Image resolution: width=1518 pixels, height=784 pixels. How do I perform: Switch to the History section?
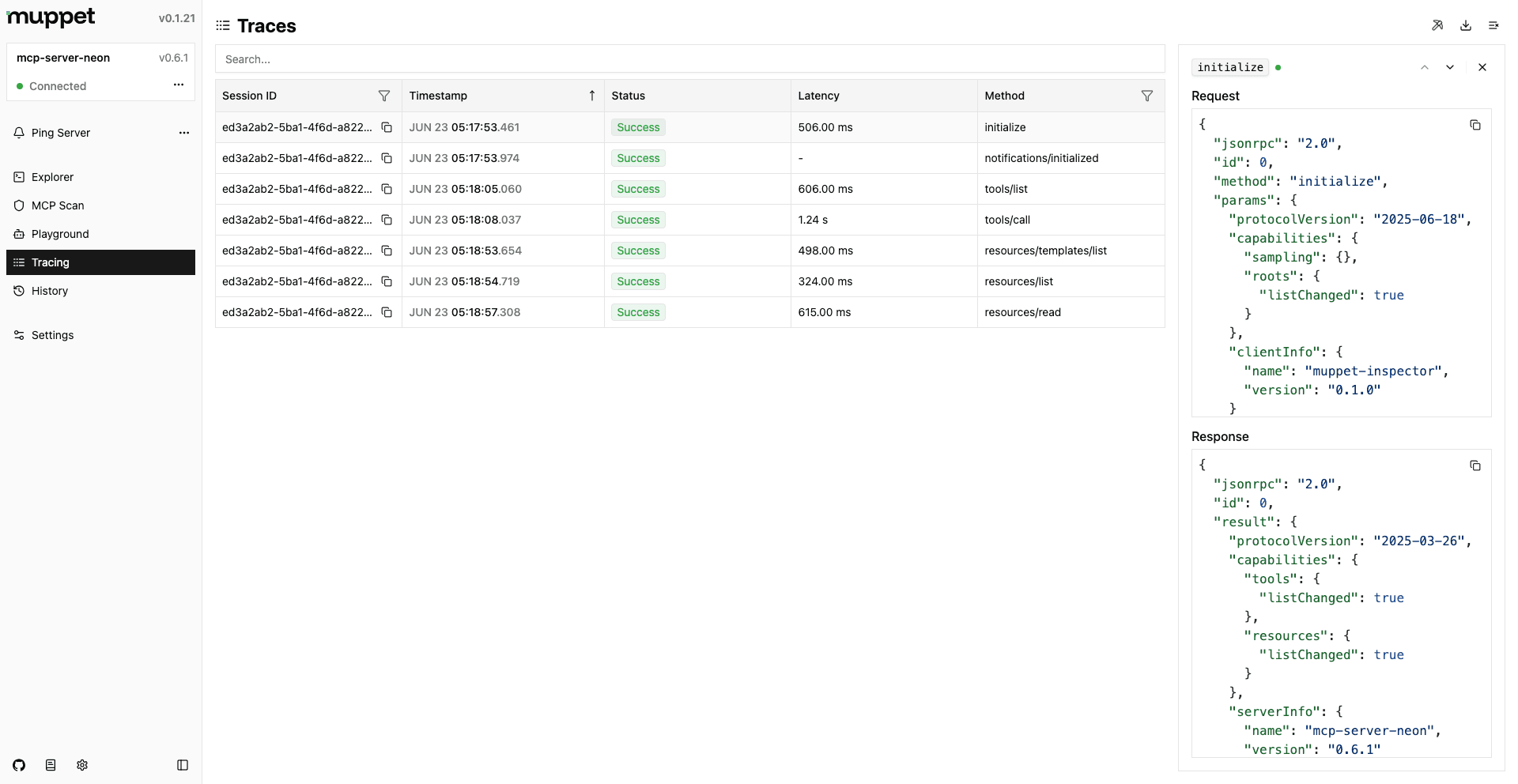pos(50,291)
